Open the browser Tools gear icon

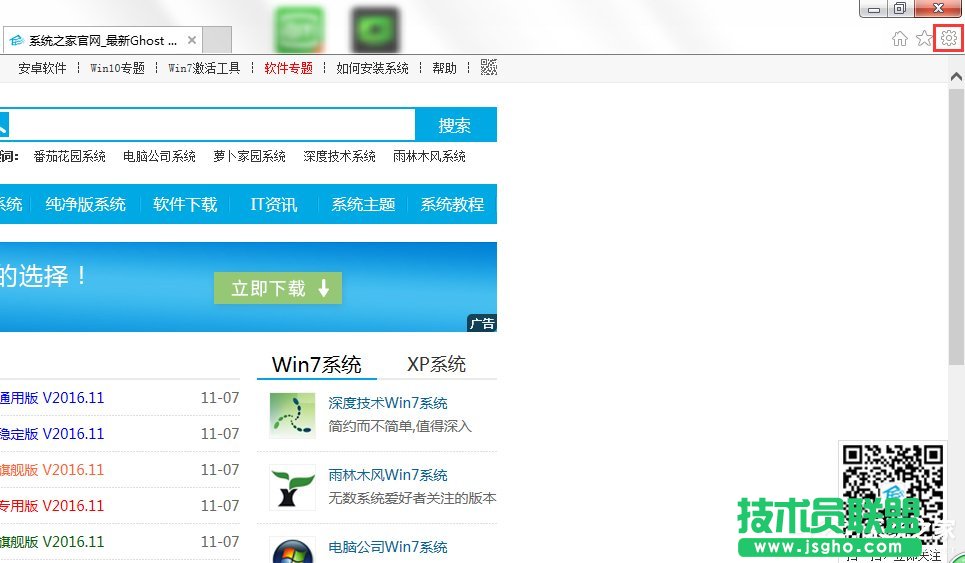(948, 38)
